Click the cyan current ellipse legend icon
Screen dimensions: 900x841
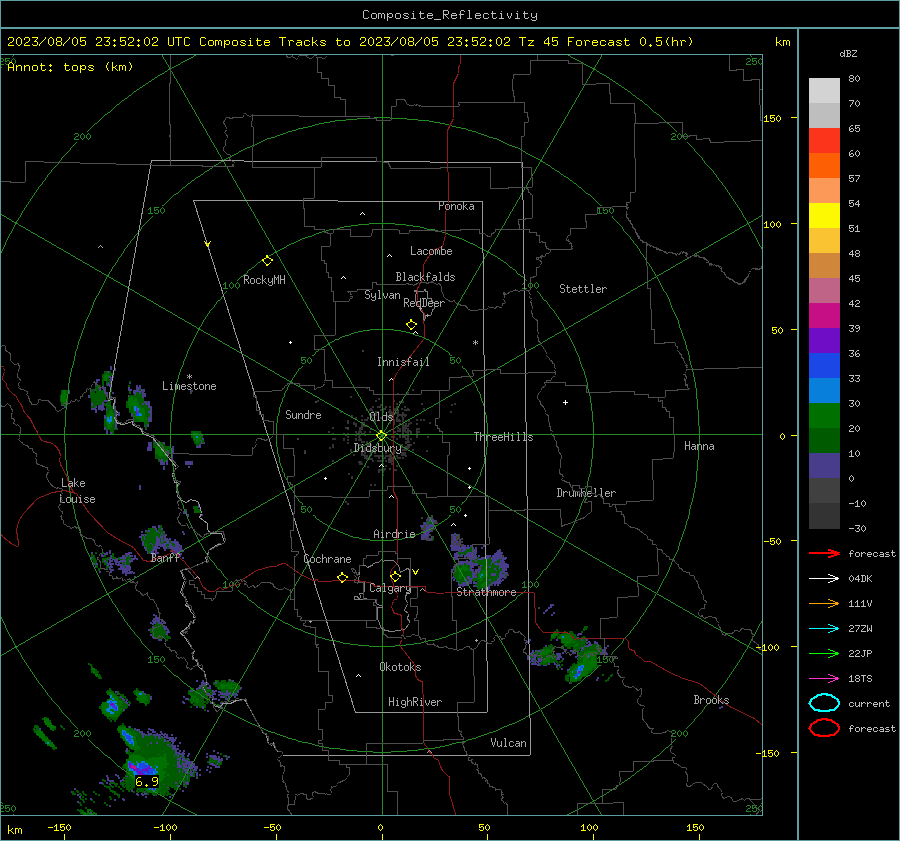(x=824, y=703)
